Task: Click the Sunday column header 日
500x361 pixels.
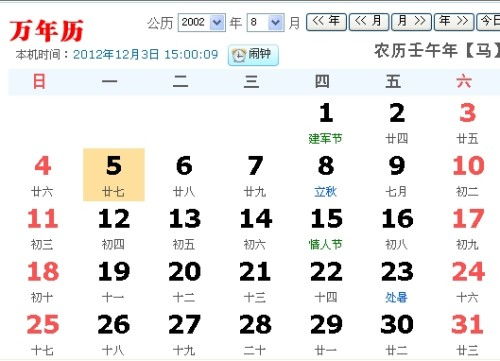Action: pos(39,82)
